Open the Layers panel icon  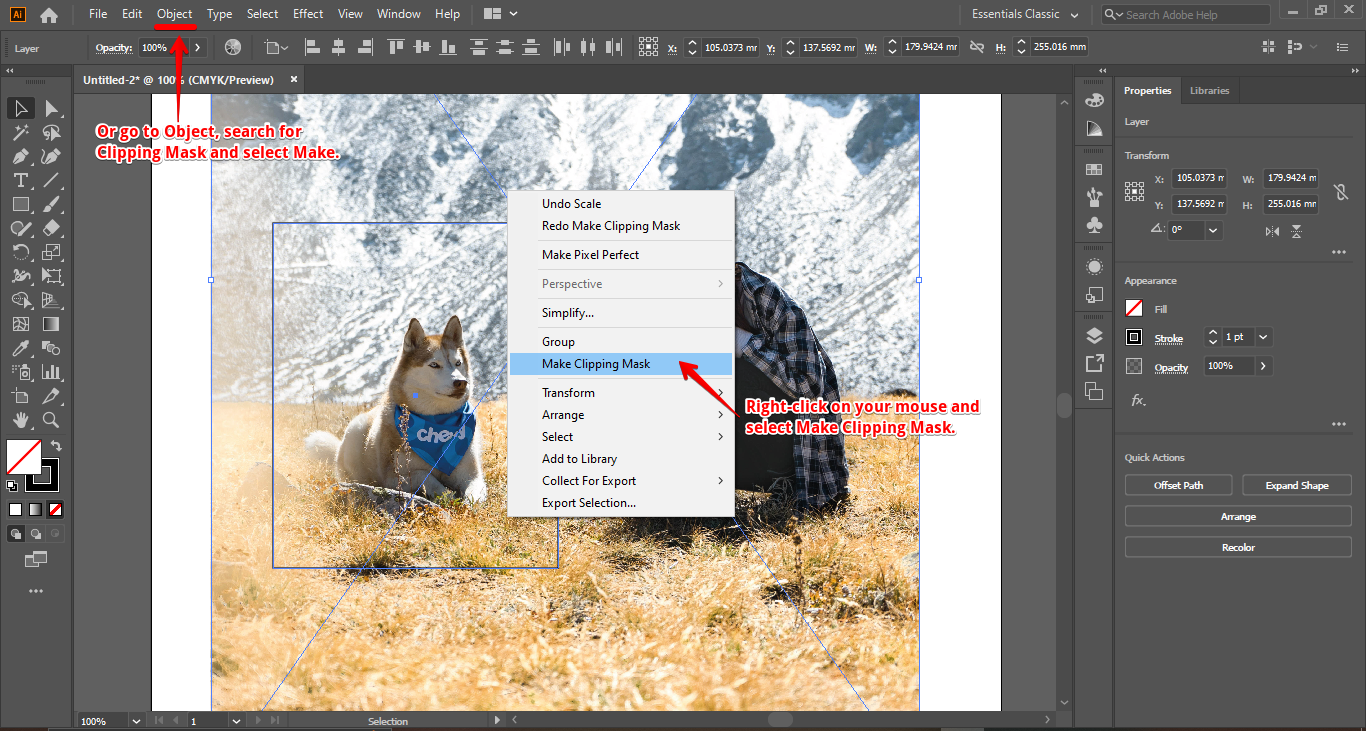[1094, 335]
